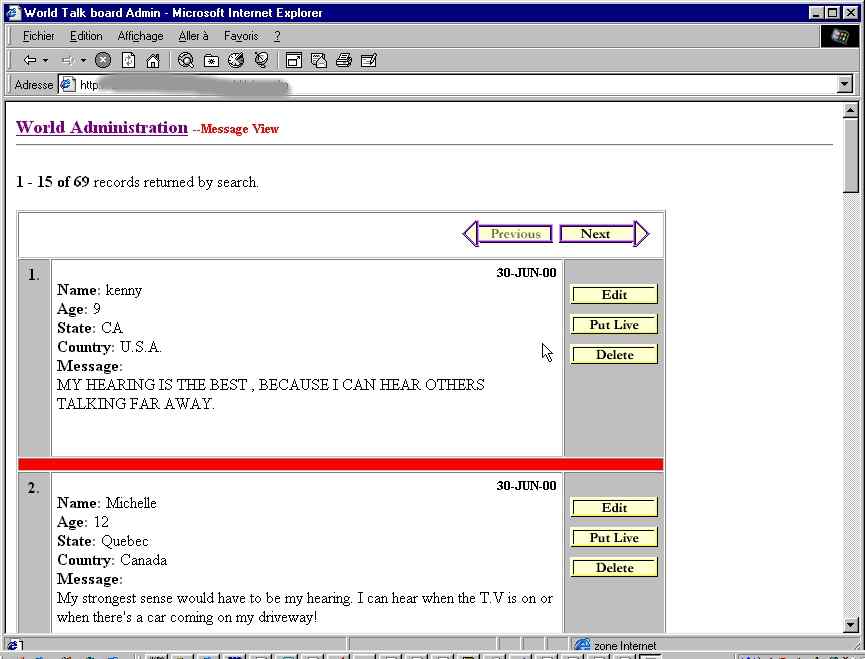Viewport: 865px width, 659px height.
Task: Open the Fichier menu
Action: (x=38, y=36)
